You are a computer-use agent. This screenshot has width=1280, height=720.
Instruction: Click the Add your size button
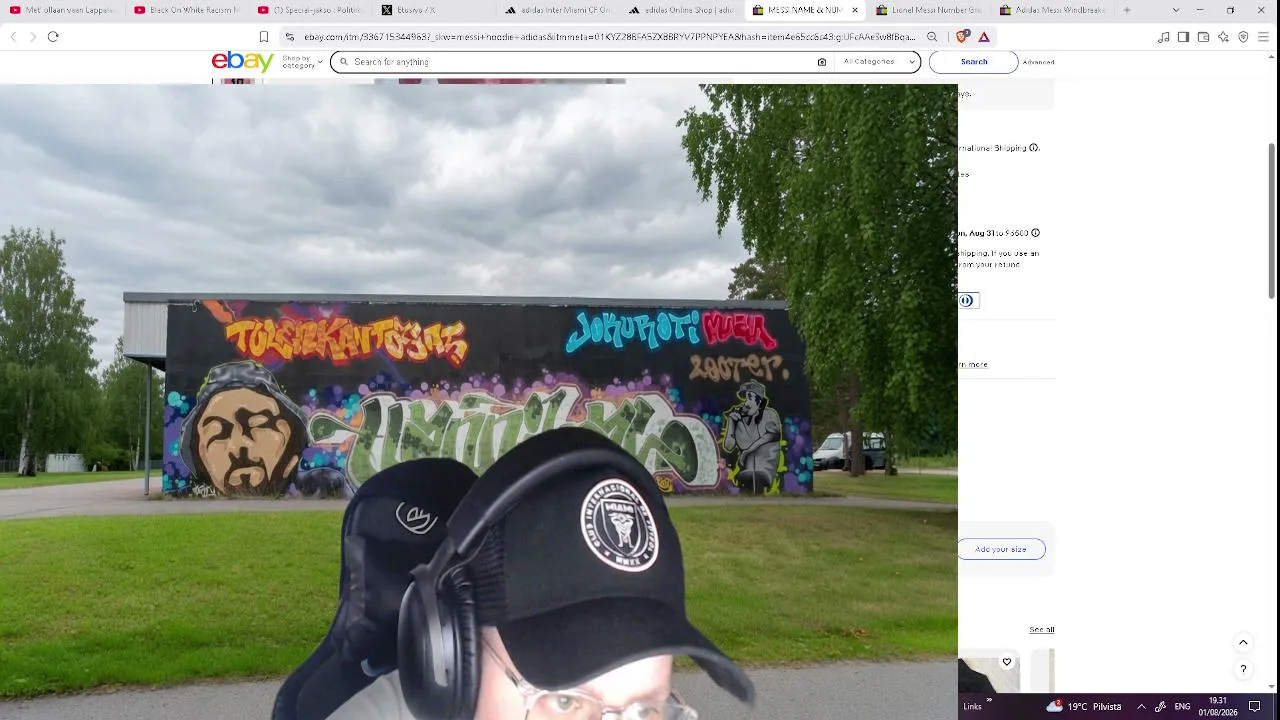click(1001, 549)
